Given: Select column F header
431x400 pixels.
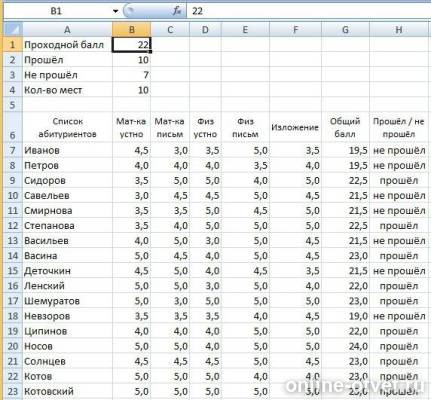Looking at the screenshot, I should click(295, 30).
